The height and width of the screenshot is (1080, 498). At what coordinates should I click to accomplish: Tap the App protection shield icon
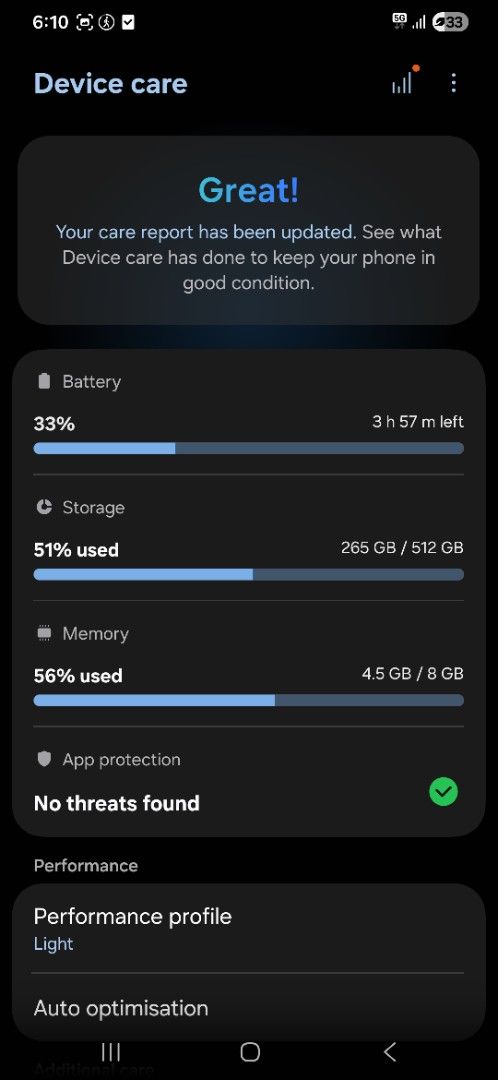click(44, 760)
